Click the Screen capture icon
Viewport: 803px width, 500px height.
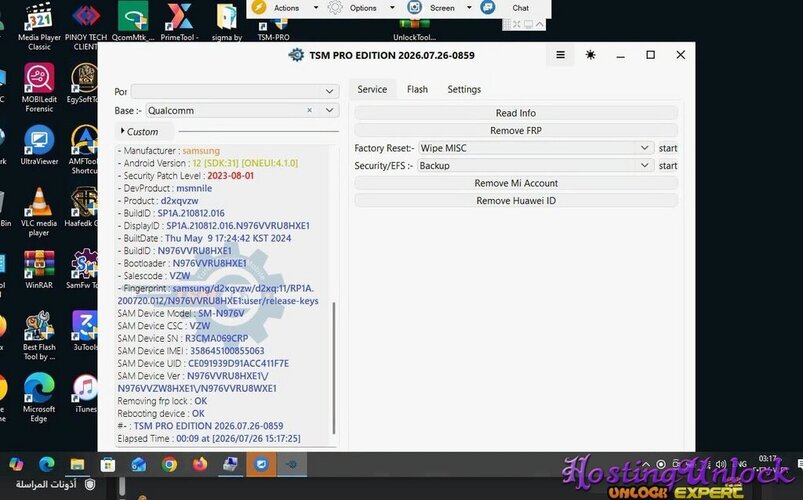pyautogui.click(x=414, y=7)
